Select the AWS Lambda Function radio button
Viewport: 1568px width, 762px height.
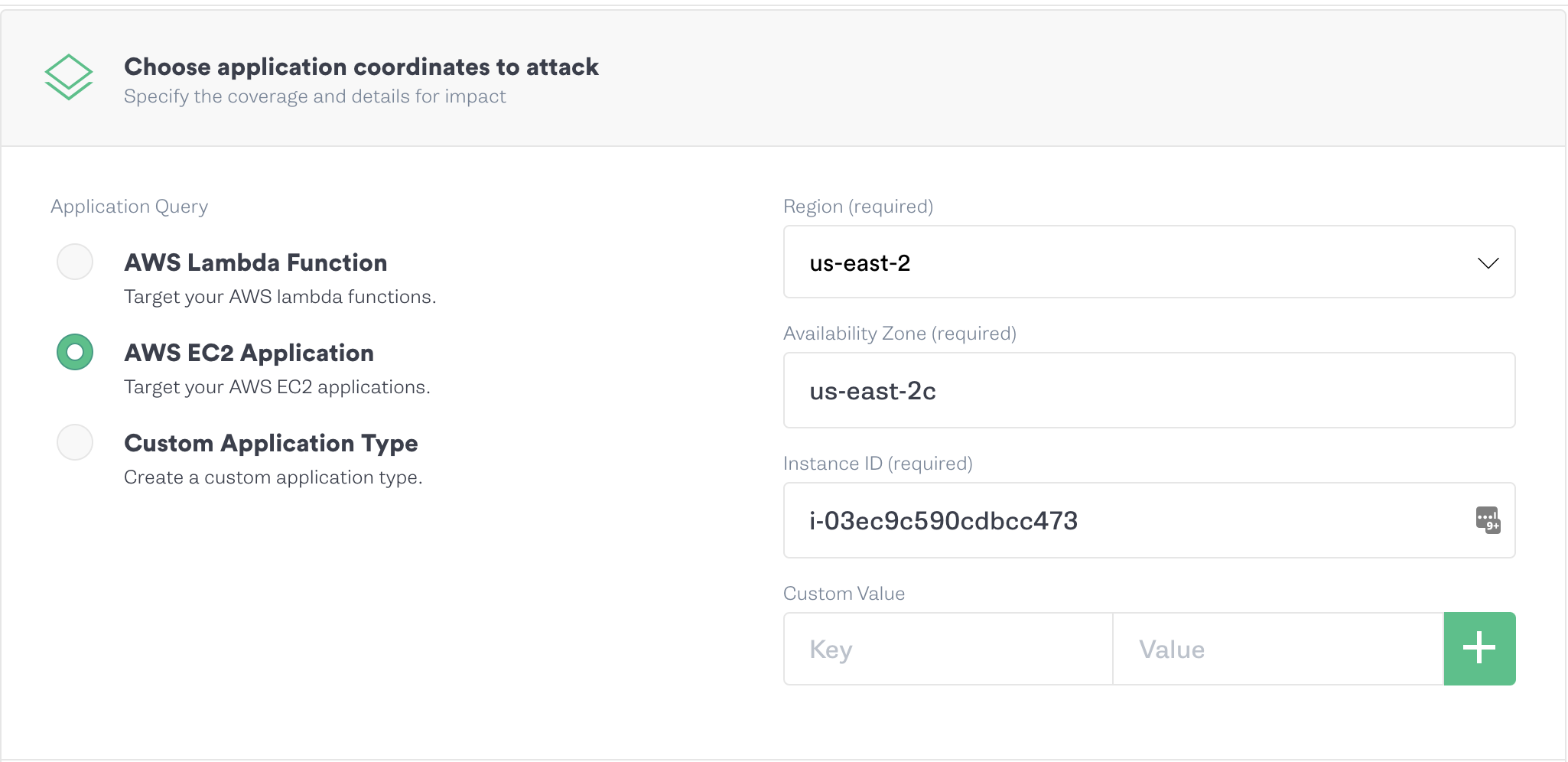(x=75, y=262)
